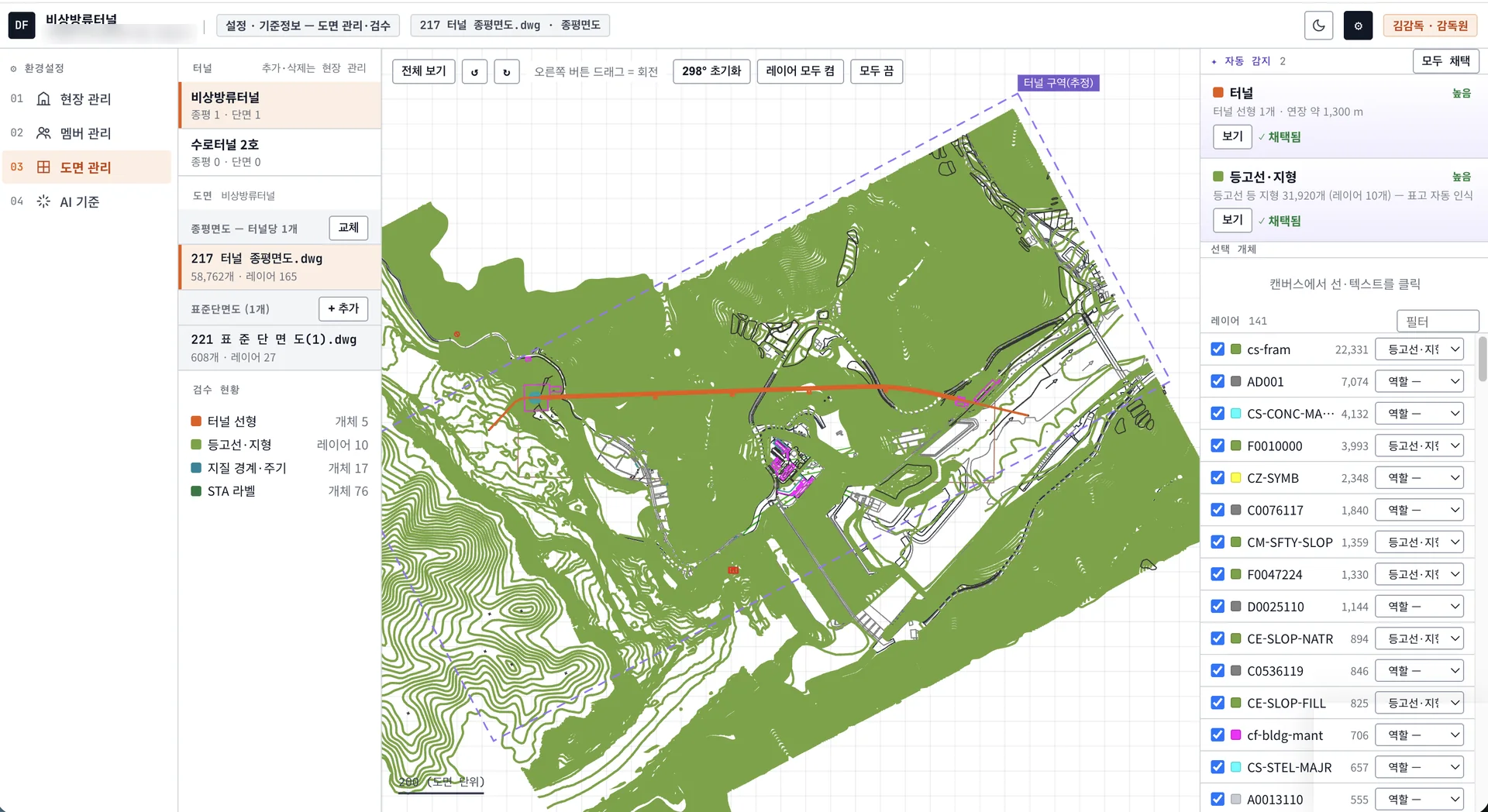This screenshot has height=812, width=1488.
Task: Open role dropdown for D0025110
Action: 1420,607
